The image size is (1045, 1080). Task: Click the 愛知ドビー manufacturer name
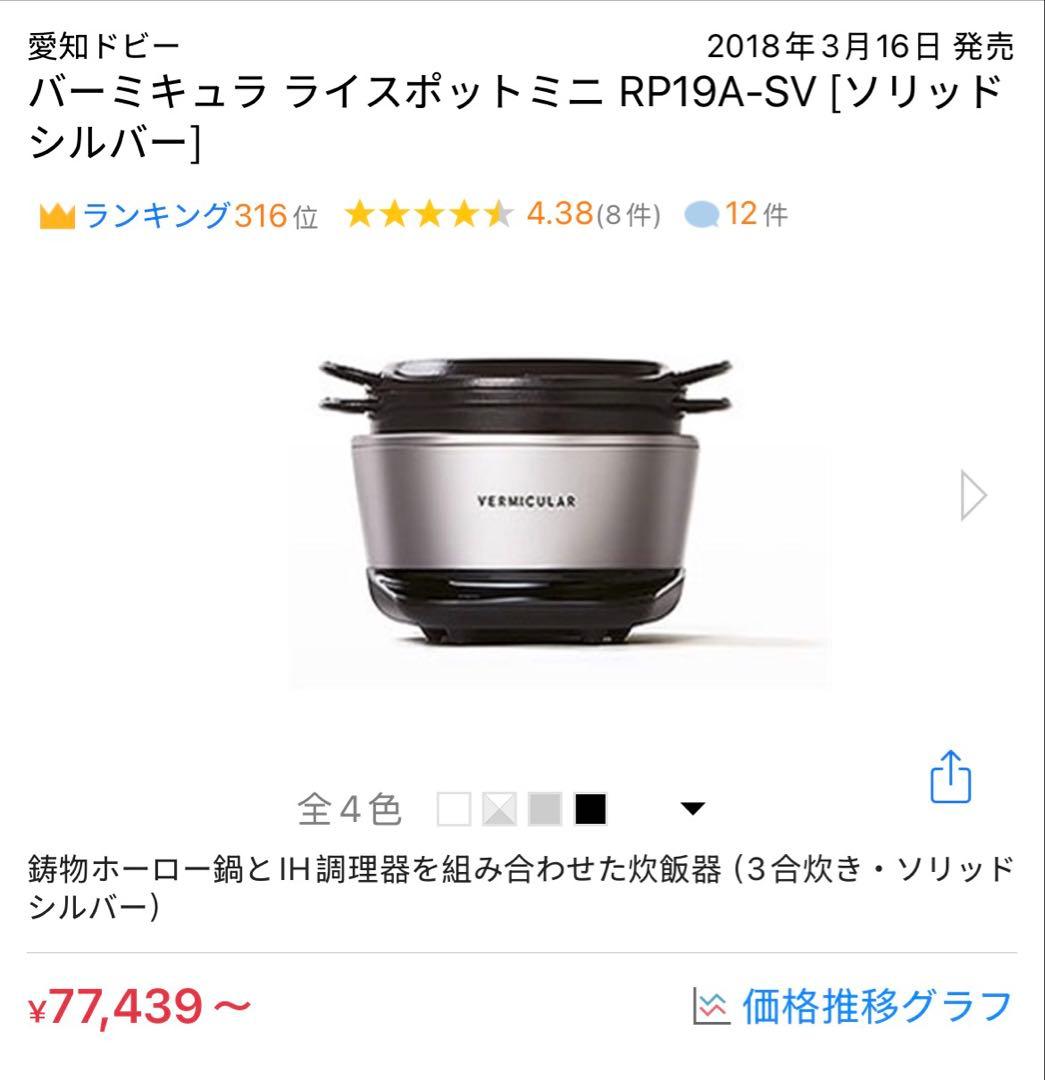[x=103, y=48]
